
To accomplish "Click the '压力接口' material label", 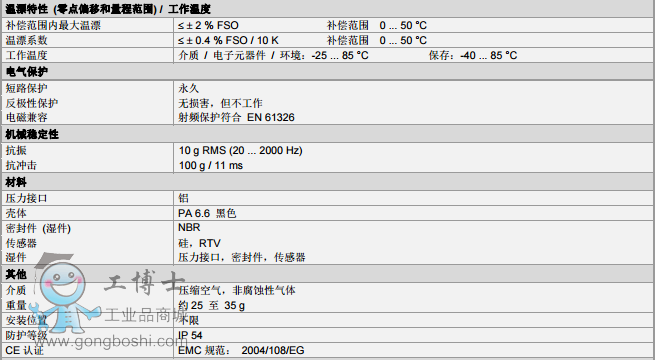I will [x=26, y=198].
